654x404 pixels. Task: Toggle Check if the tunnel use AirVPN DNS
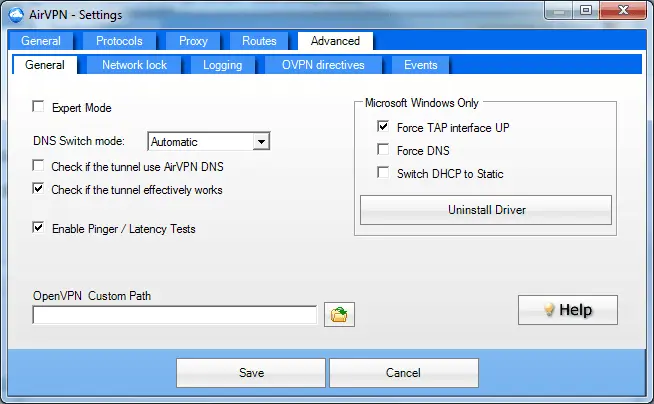coord(38,166)
